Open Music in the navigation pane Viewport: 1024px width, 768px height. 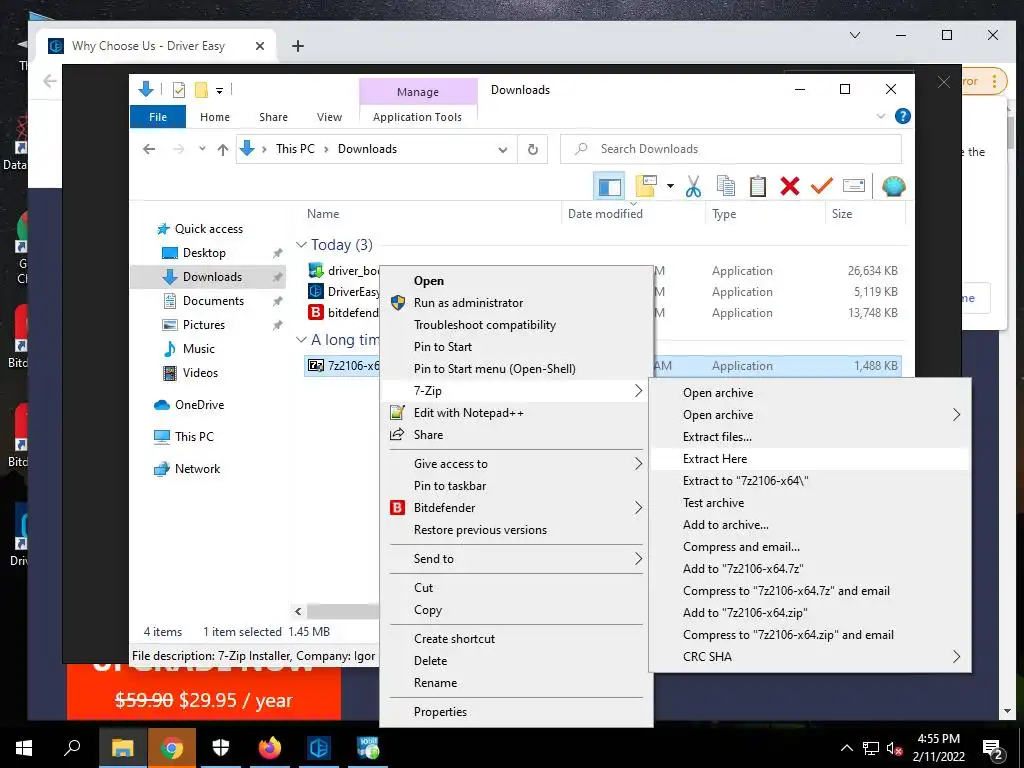point(199,349)
